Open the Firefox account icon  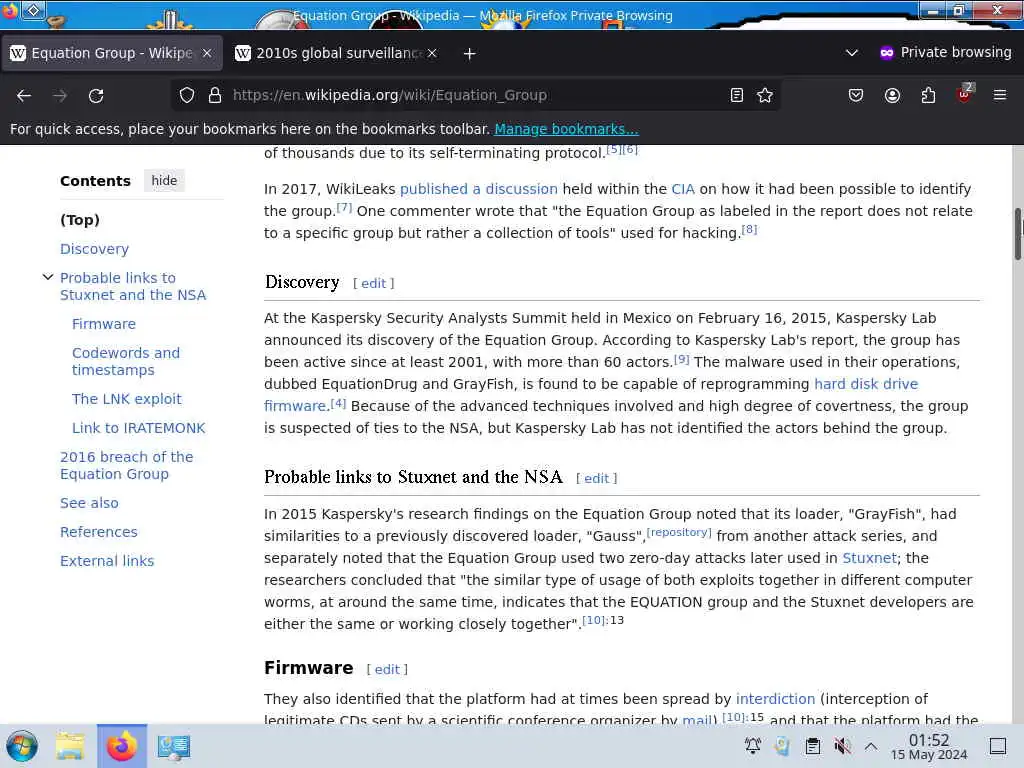pyautogui.click(x=892, y=95)
